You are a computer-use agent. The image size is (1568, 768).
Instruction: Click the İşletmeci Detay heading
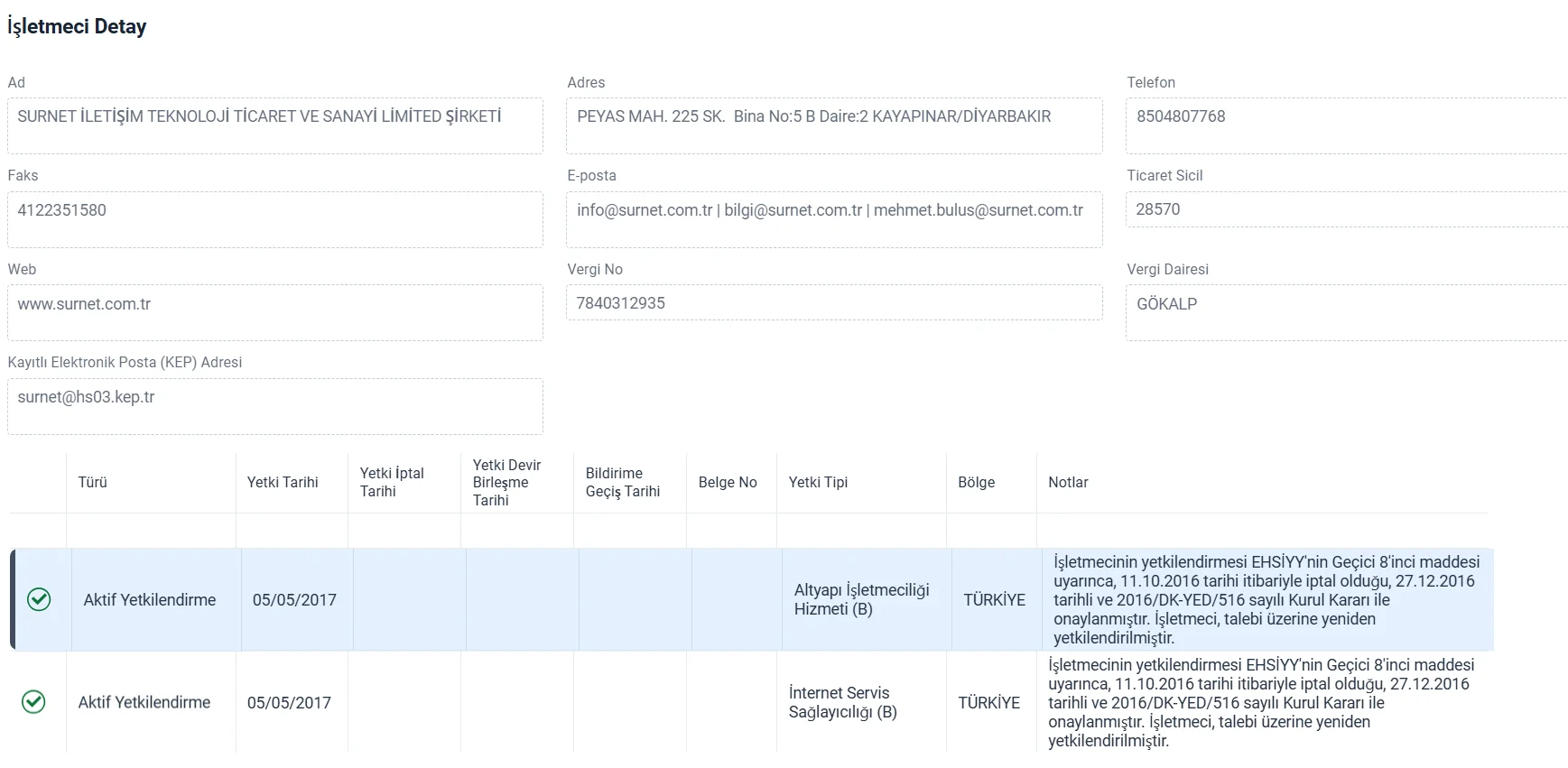[x=77, y=27]
